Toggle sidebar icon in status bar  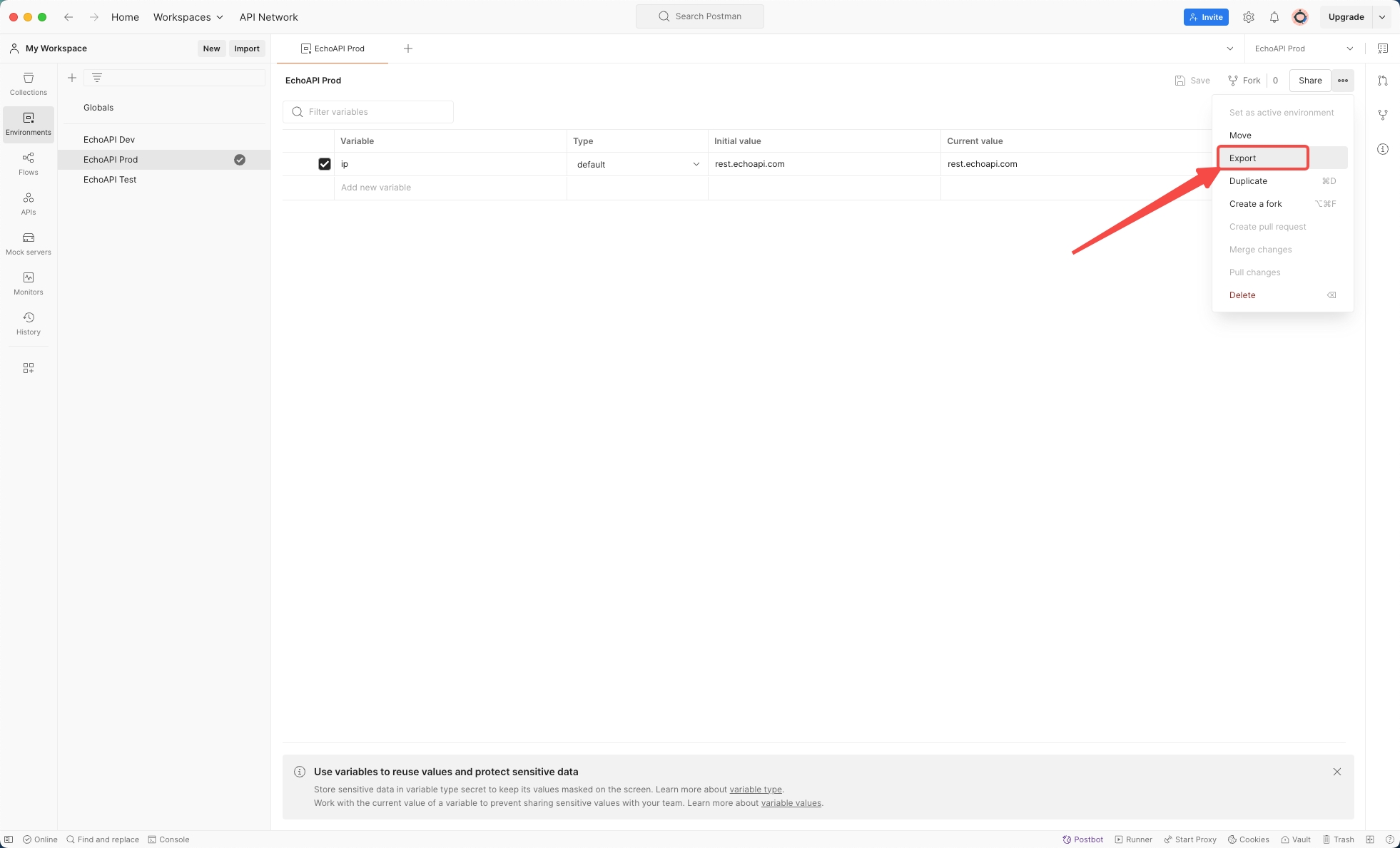click(9, 839)
